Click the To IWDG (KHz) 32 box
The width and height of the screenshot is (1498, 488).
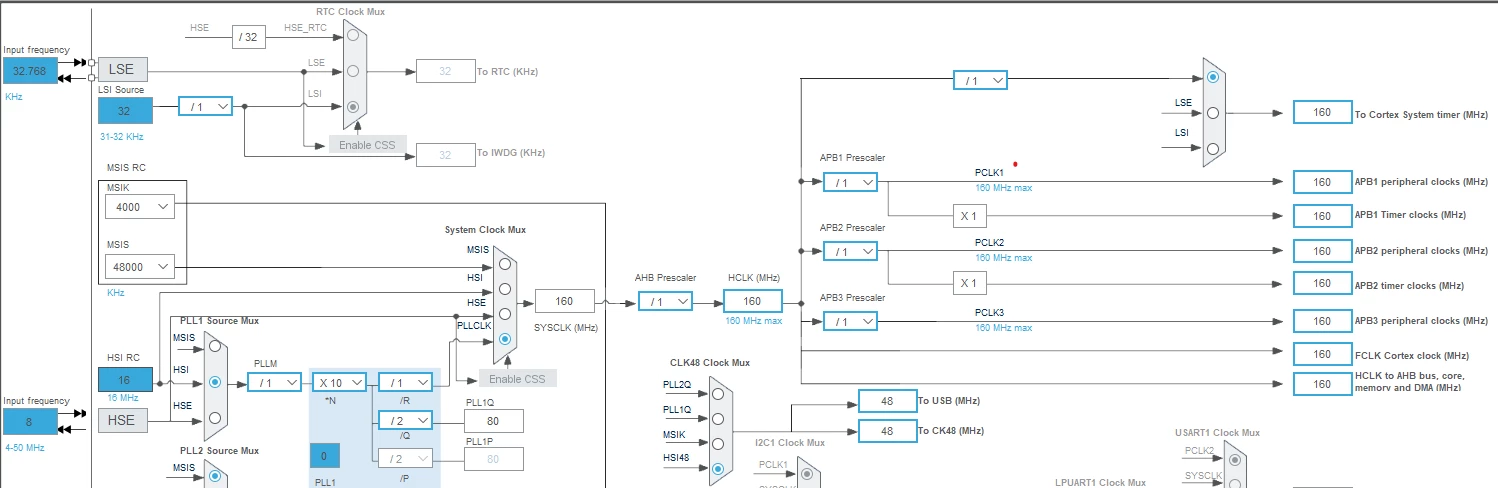point(445,154)
